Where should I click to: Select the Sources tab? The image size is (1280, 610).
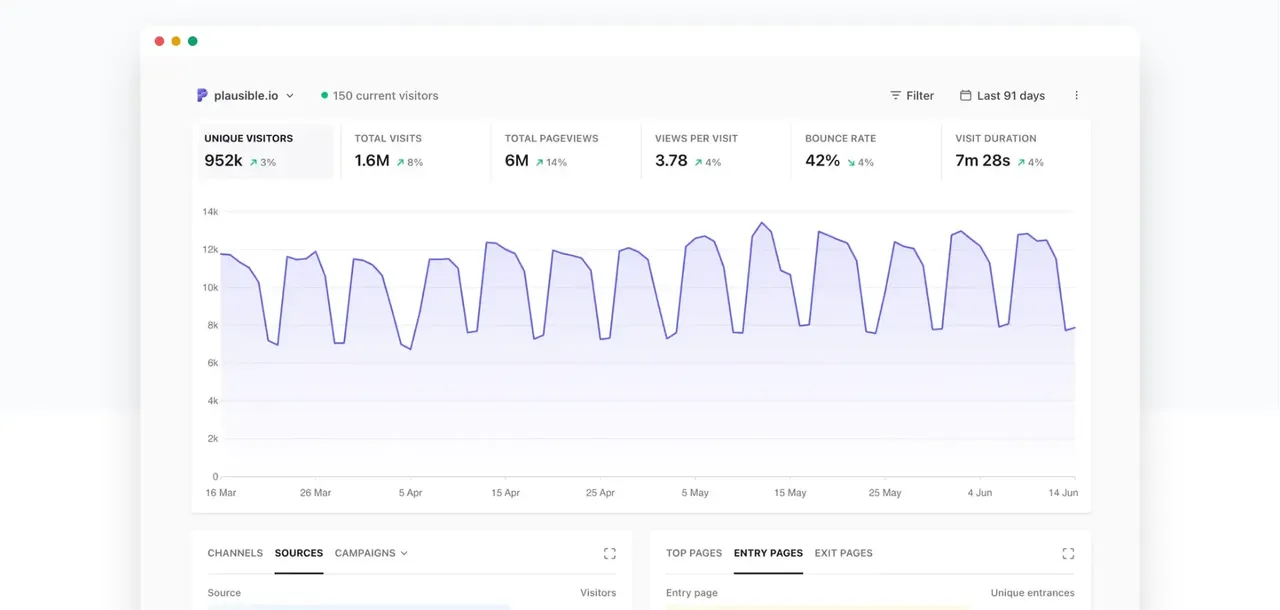[x=299, y=553]
